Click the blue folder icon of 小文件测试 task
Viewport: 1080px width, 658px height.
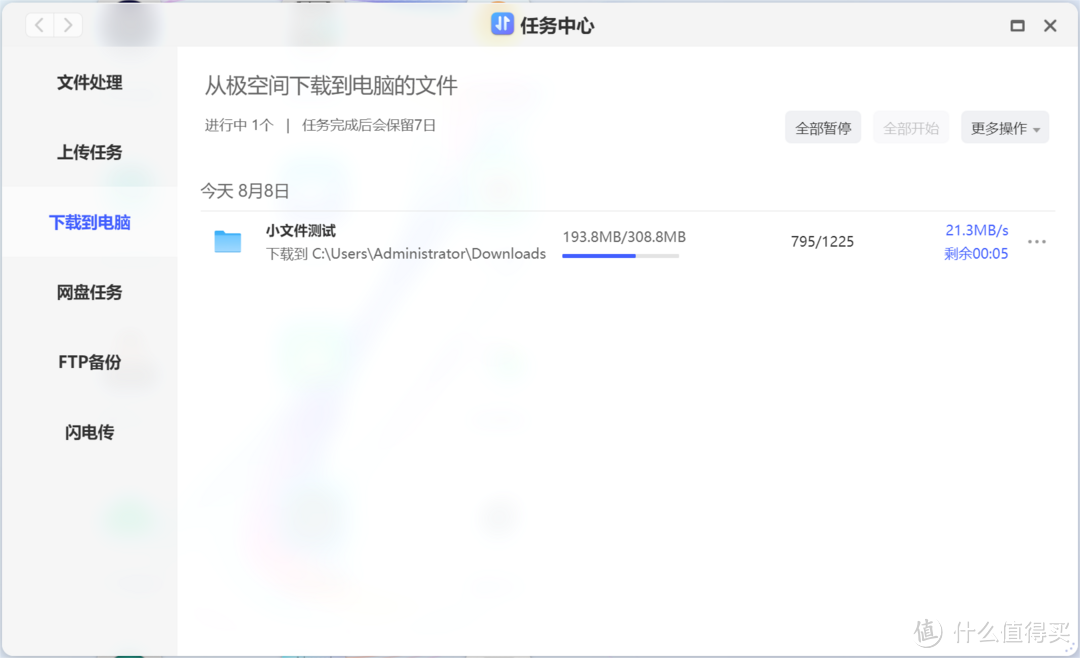228,241
